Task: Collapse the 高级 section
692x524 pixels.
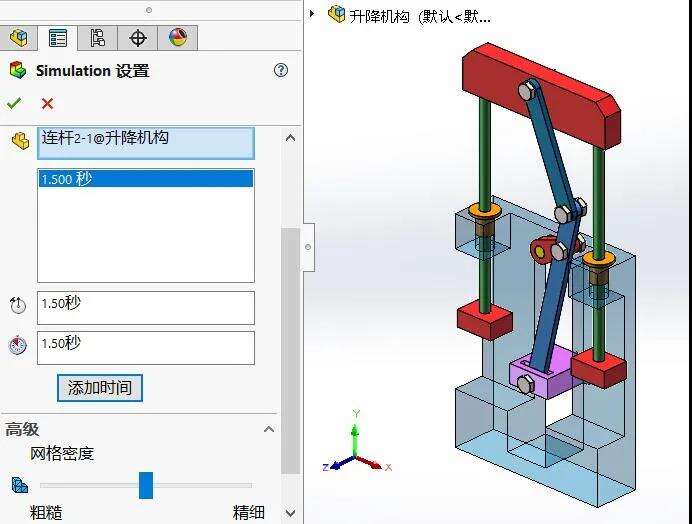Action: [269, 429]
